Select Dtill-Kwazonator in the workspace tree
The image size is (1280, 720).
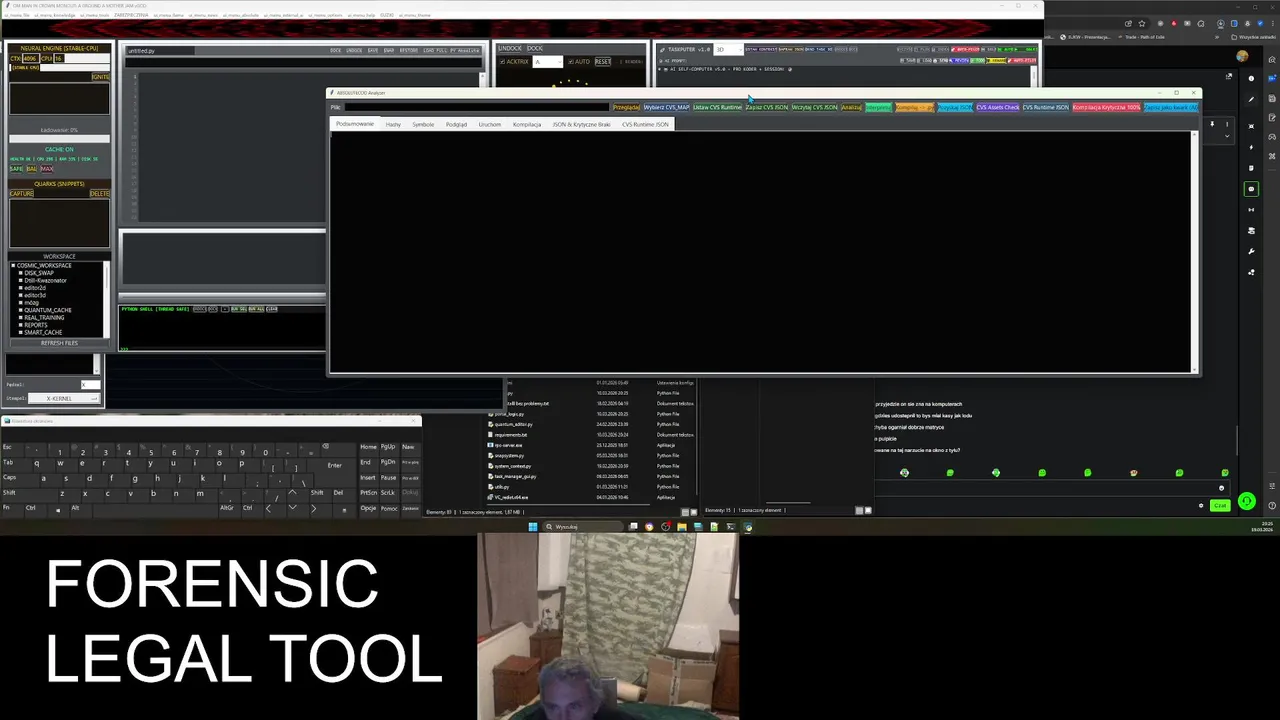[45, 280]
